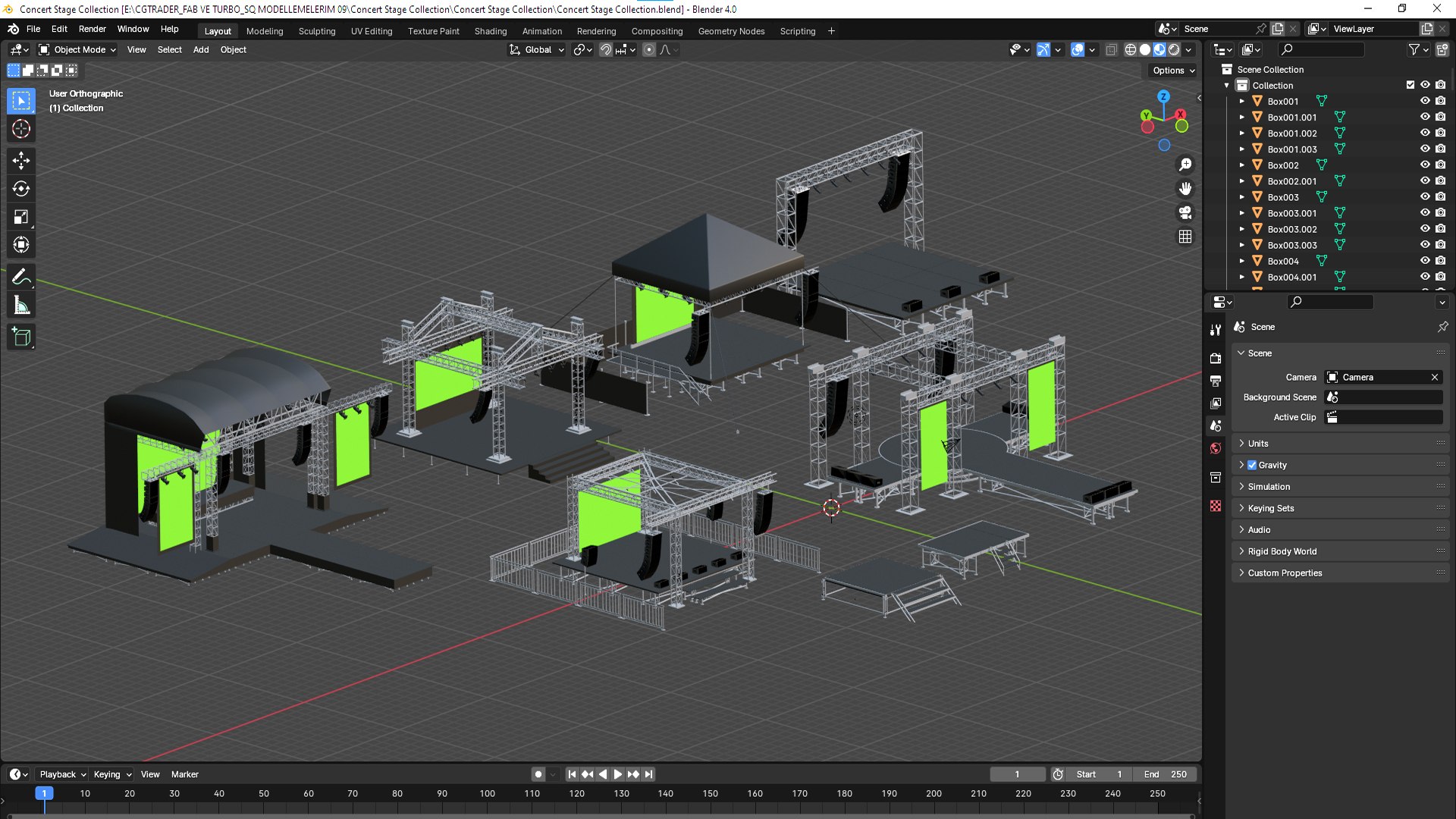
Task: Hide Box001 with its eye icon
Action: [1425, 101]
